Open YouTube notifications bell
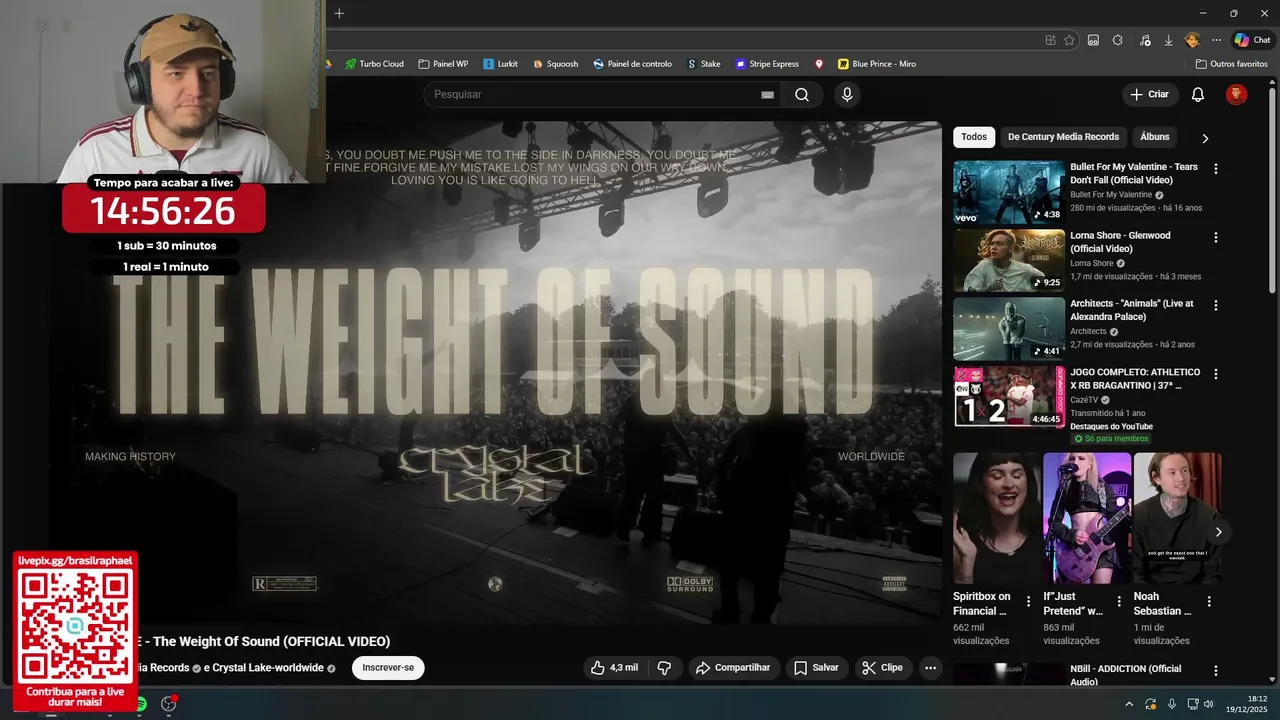 [x=1198, y=95]
